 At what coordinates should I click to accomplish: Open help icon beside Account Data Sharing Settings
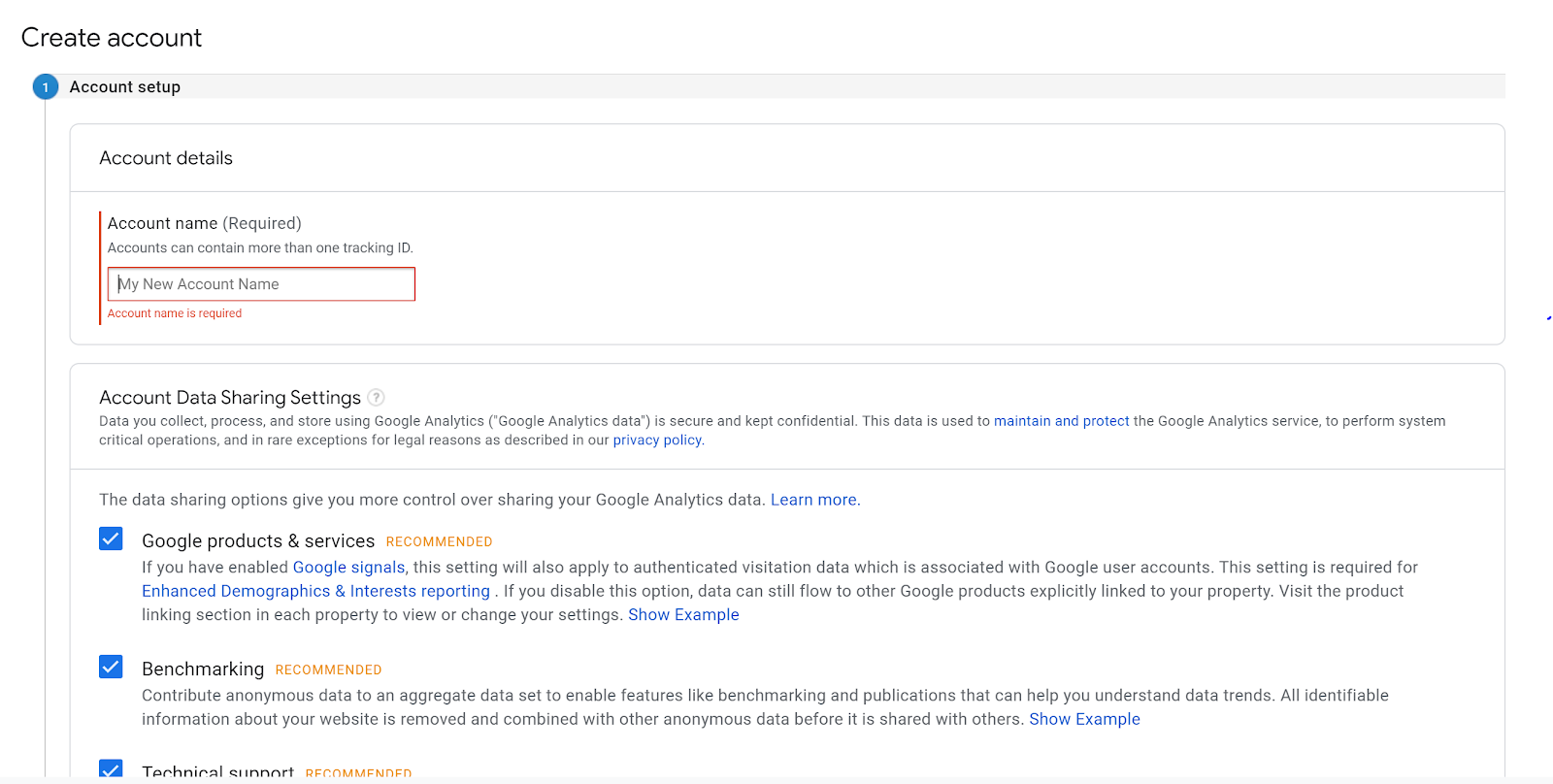pos(377,398)
